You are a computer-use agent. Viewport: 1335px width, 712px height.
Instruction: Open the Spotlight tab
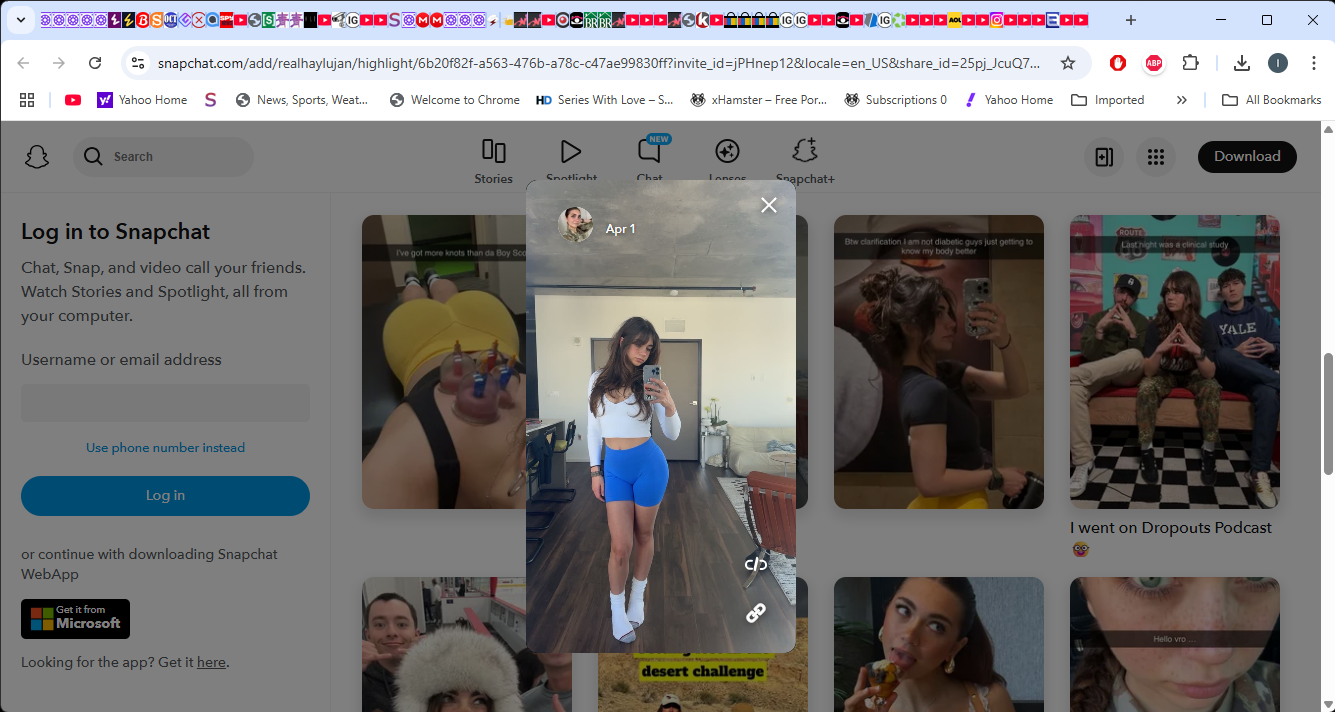coord(571,162)
